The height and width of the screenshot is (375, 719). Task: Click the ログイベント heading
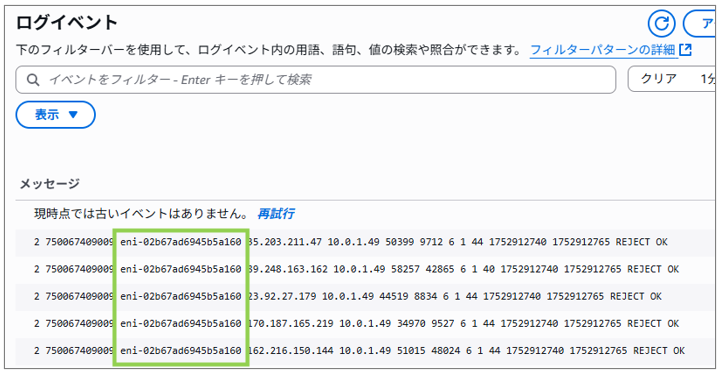pyautogui.click(x=67, y=22)
